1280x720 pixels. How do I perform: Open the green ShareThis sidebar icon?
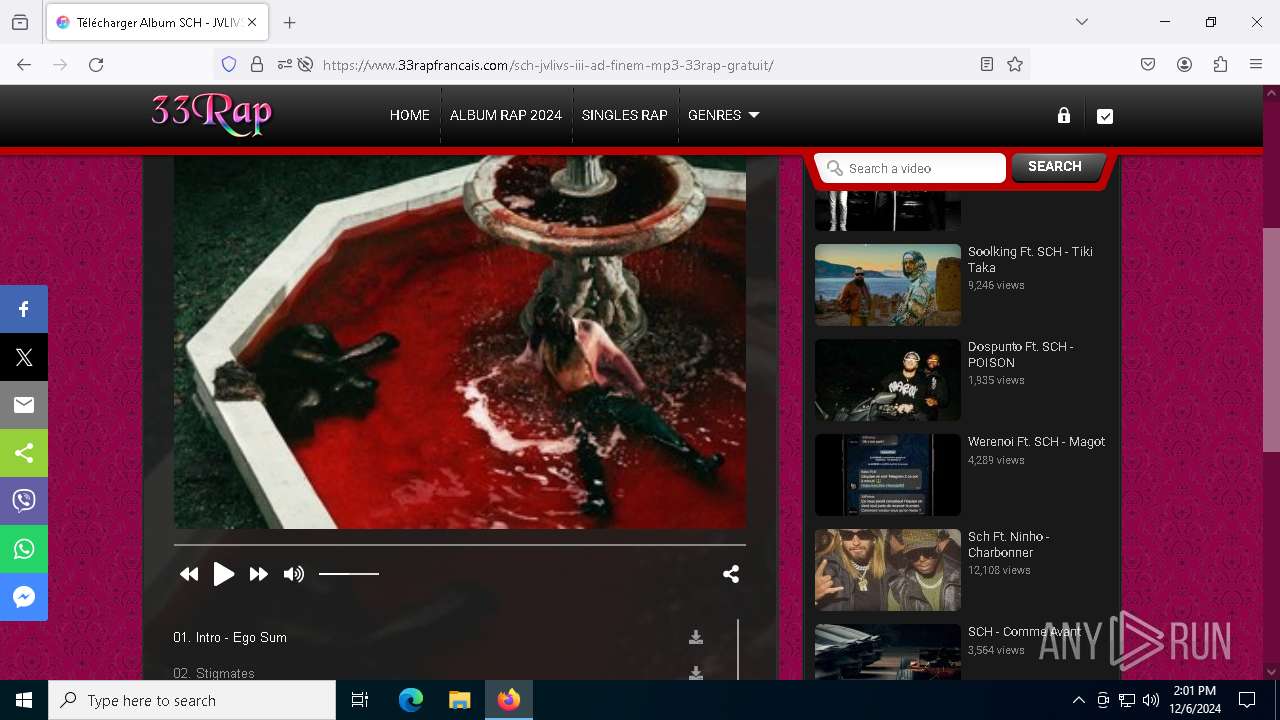coord(24,453)
